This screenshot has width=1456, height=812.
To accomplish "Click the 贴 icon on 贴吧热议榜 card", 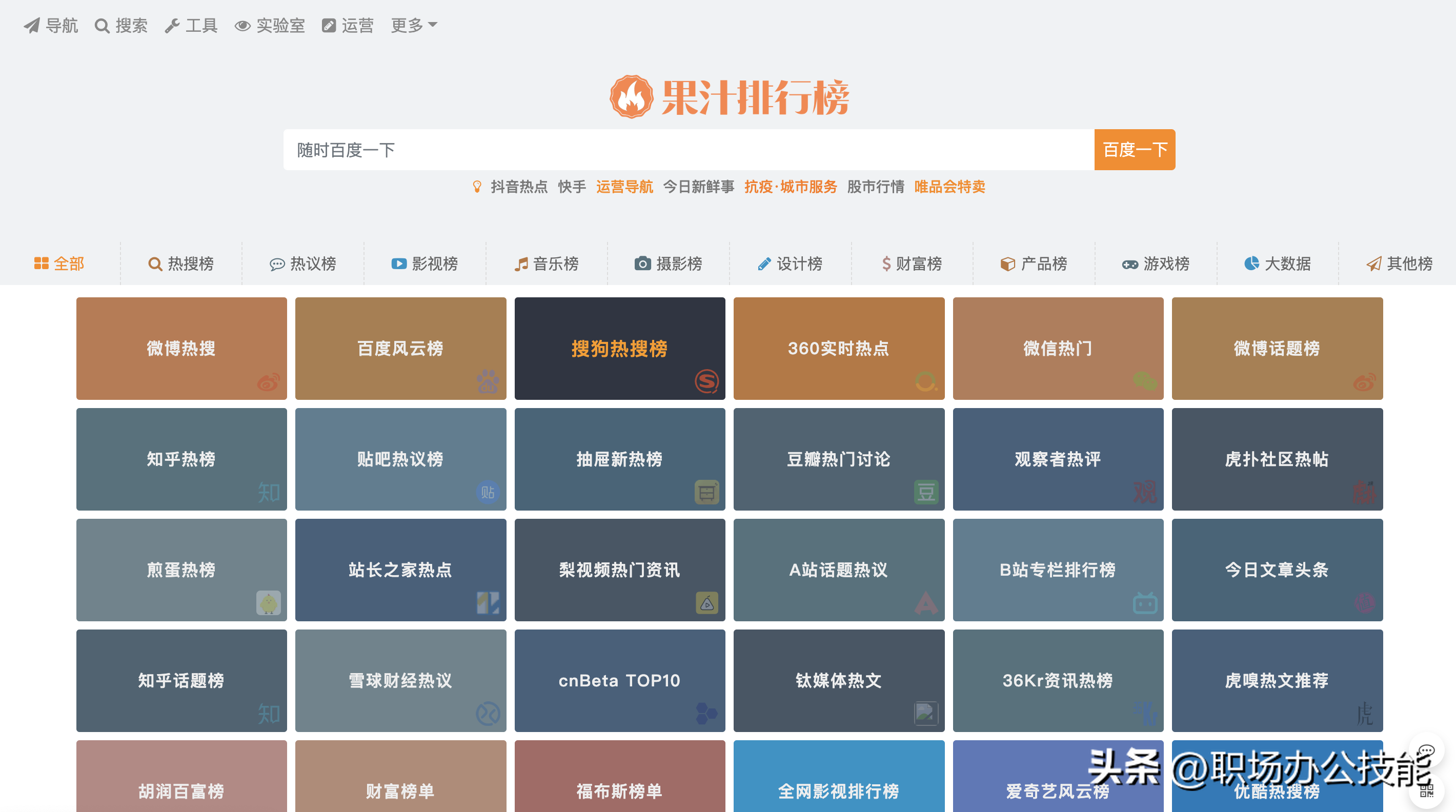I will tap(488, 492).
